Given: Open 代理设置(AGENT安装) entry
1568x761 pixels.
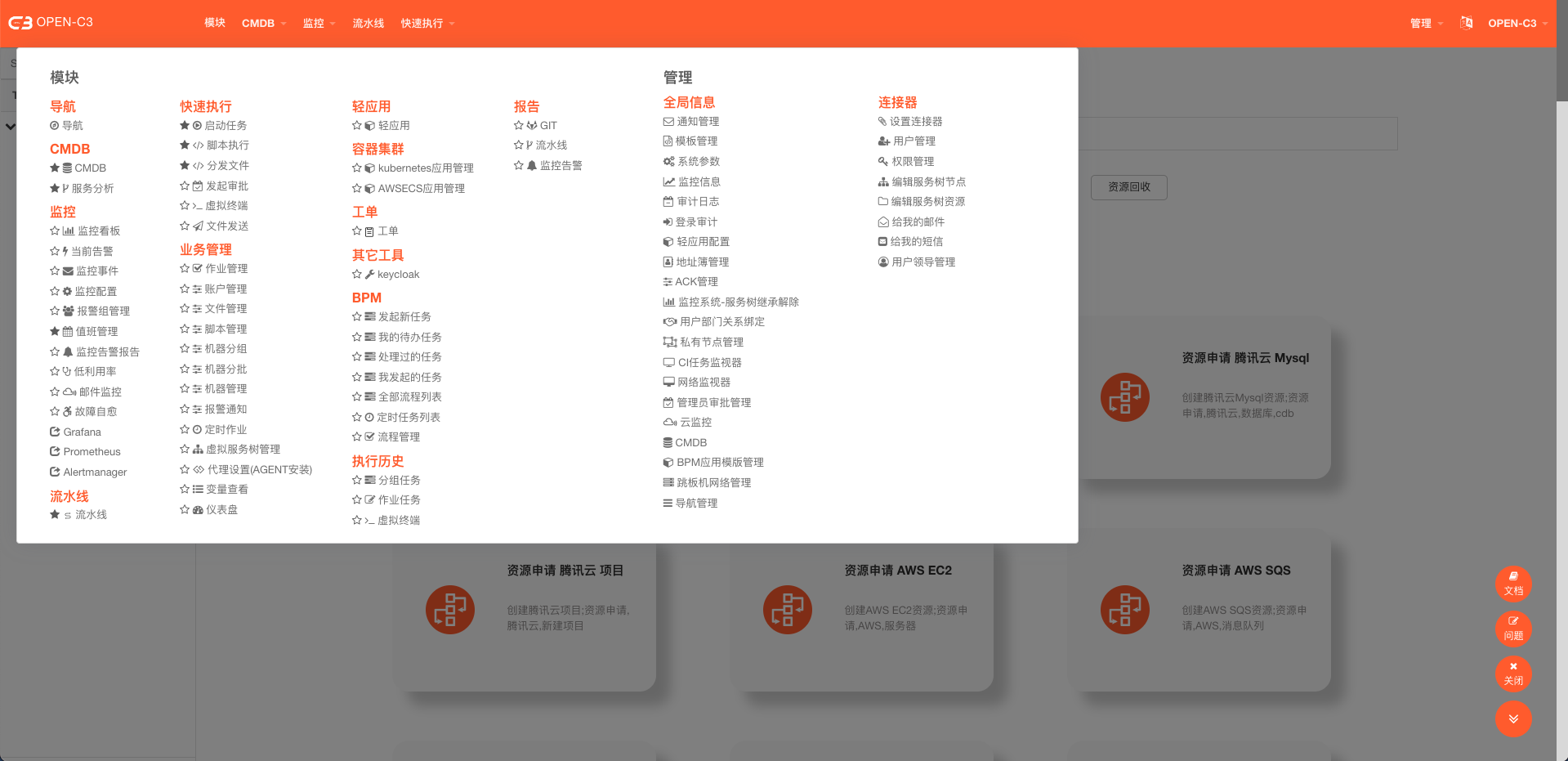Looking at the screenshot, I should (x=260, y=469).
